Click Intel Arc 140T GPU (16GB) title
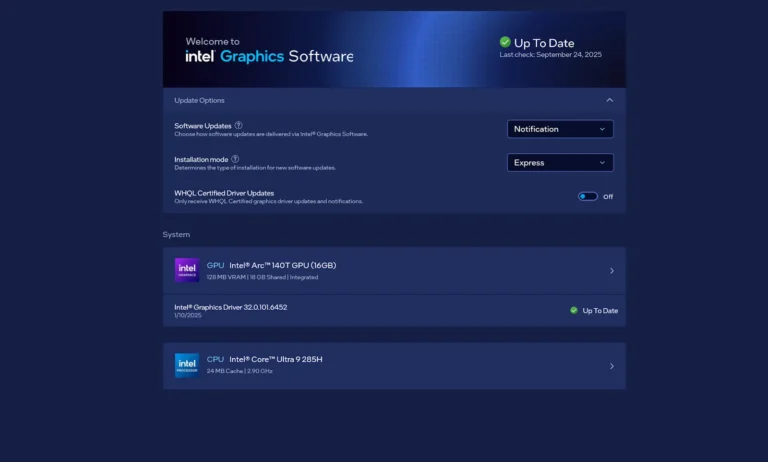 pyautogui.click(x=283, y=265)
